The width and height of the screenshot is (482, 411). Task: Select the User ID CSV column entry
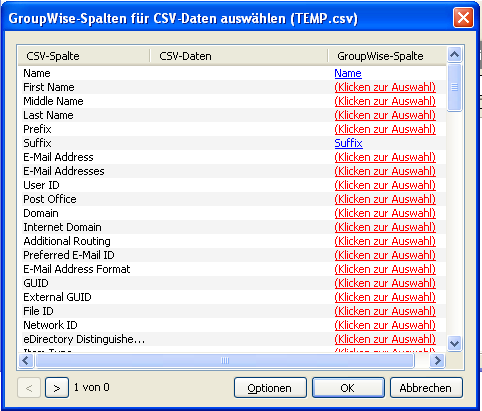click(41, 185)
